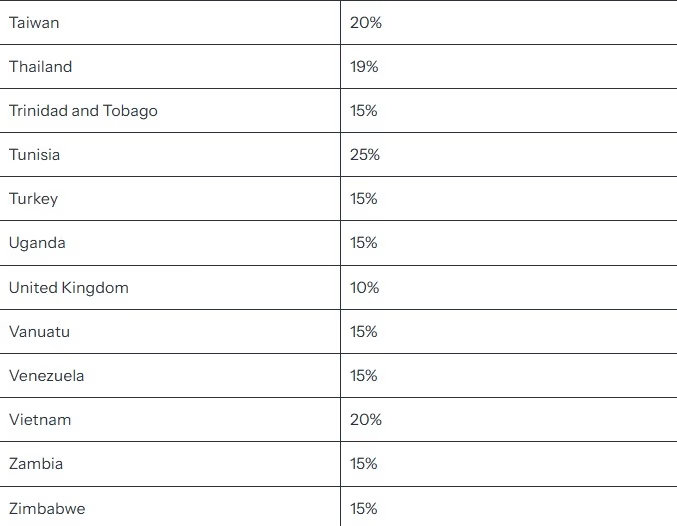
Task: Click the 15% rate beside Uganda
Action: pyautogui.click(x=364, y=243)
